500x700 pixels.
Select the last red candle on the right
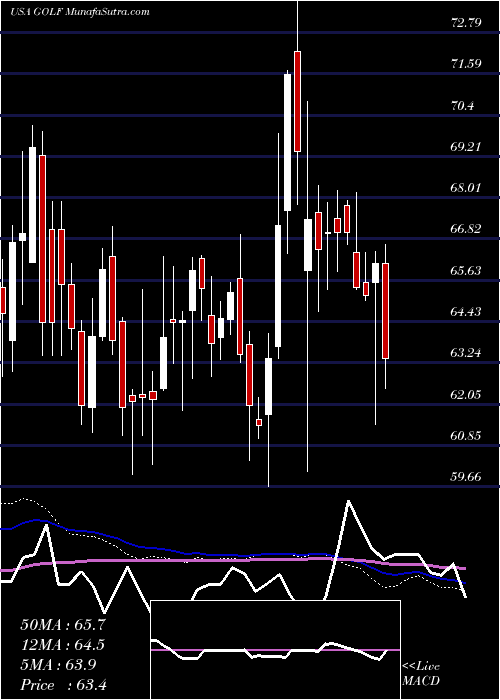[x=386, y=311]
